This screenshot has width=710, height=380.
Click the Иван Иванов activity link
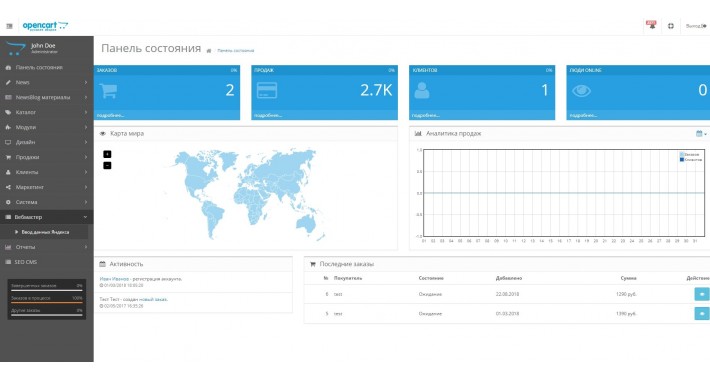(114, 279)
